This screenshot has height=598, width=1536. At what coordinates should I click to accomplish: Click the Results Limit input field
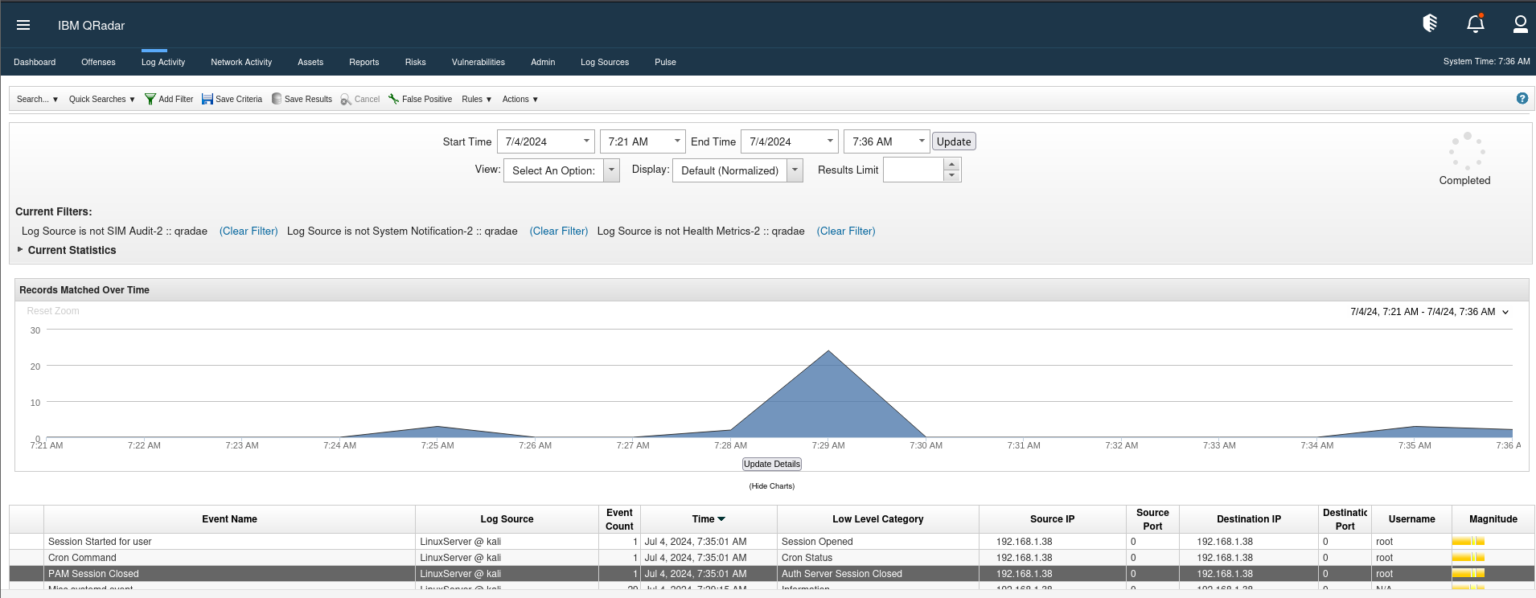click(x=913, y=170)
